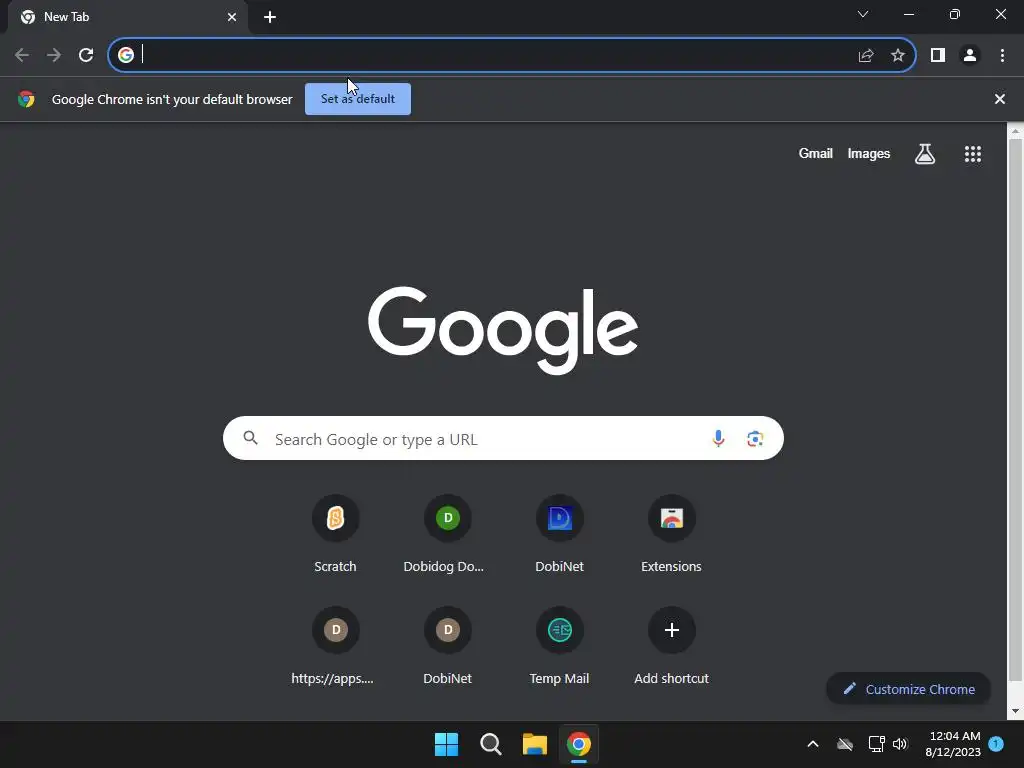Click the Google search box
1024x768 pixels.
503,438
